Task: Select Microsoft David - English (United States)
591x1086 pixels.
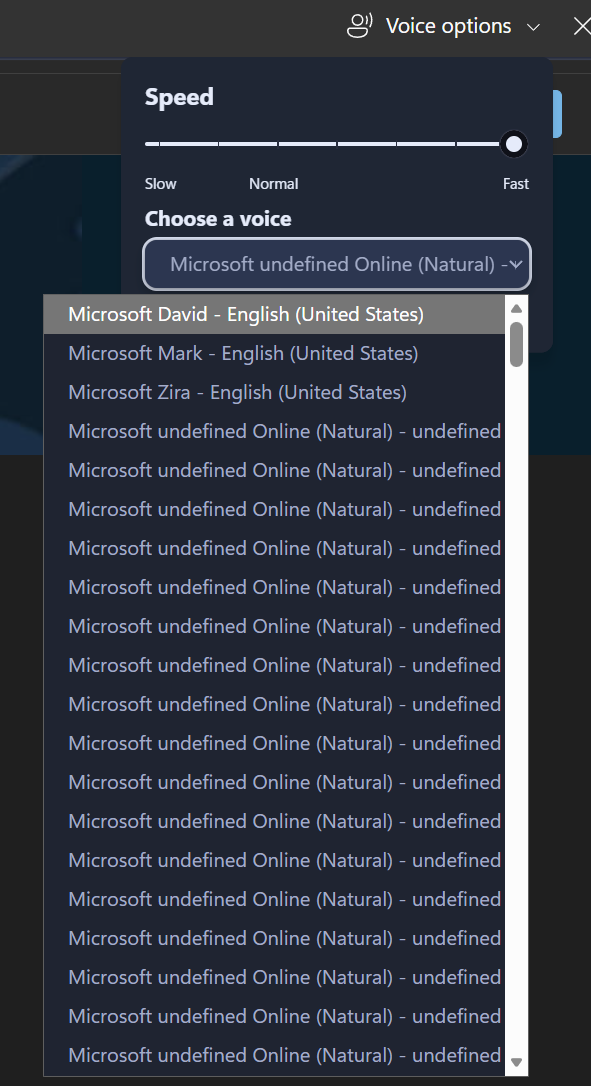Action: [x=274, y=314]
